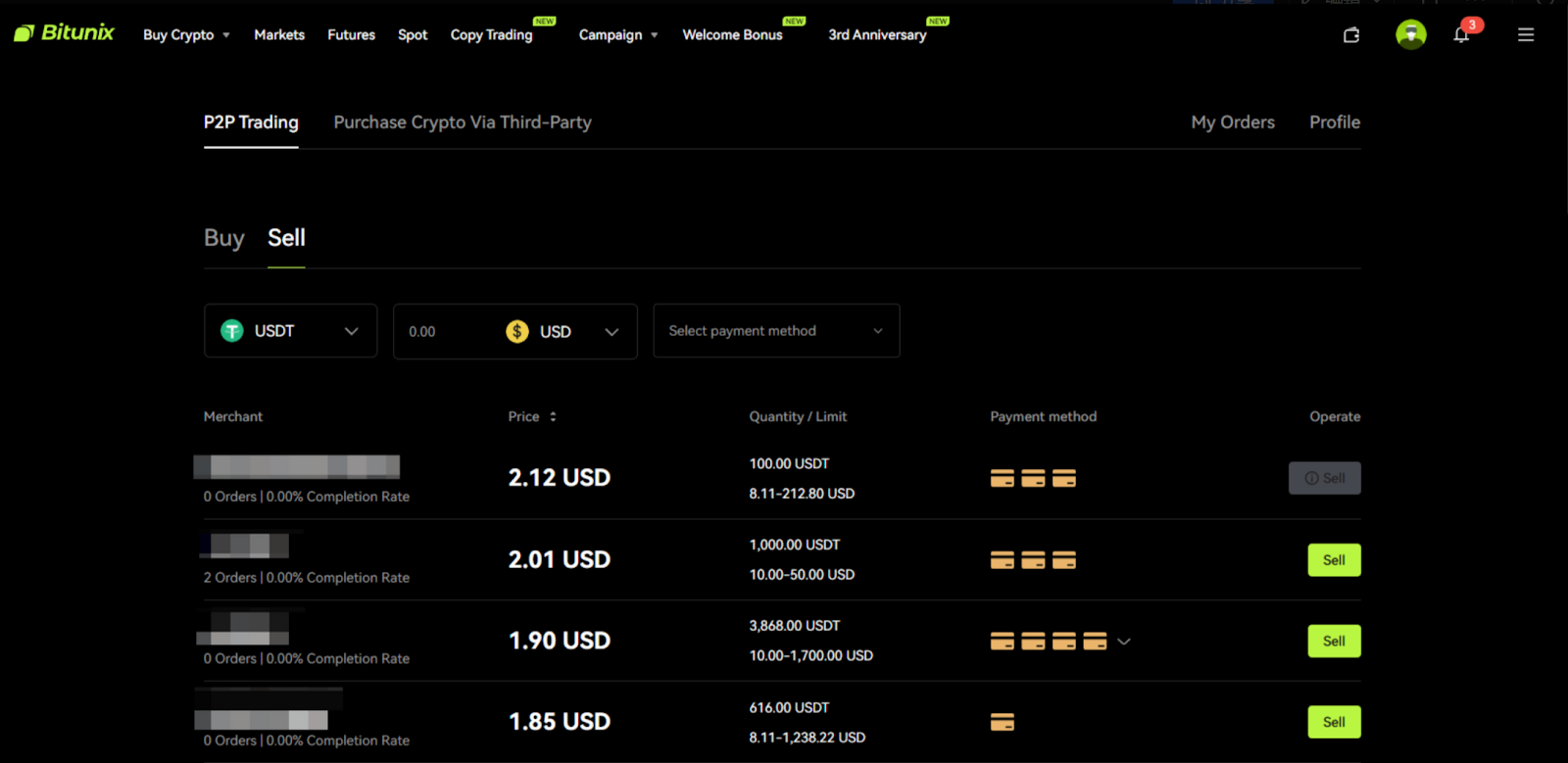Switch to the Buy tab
Viewport: 1568px width, 763px height.
pos(224,238)
